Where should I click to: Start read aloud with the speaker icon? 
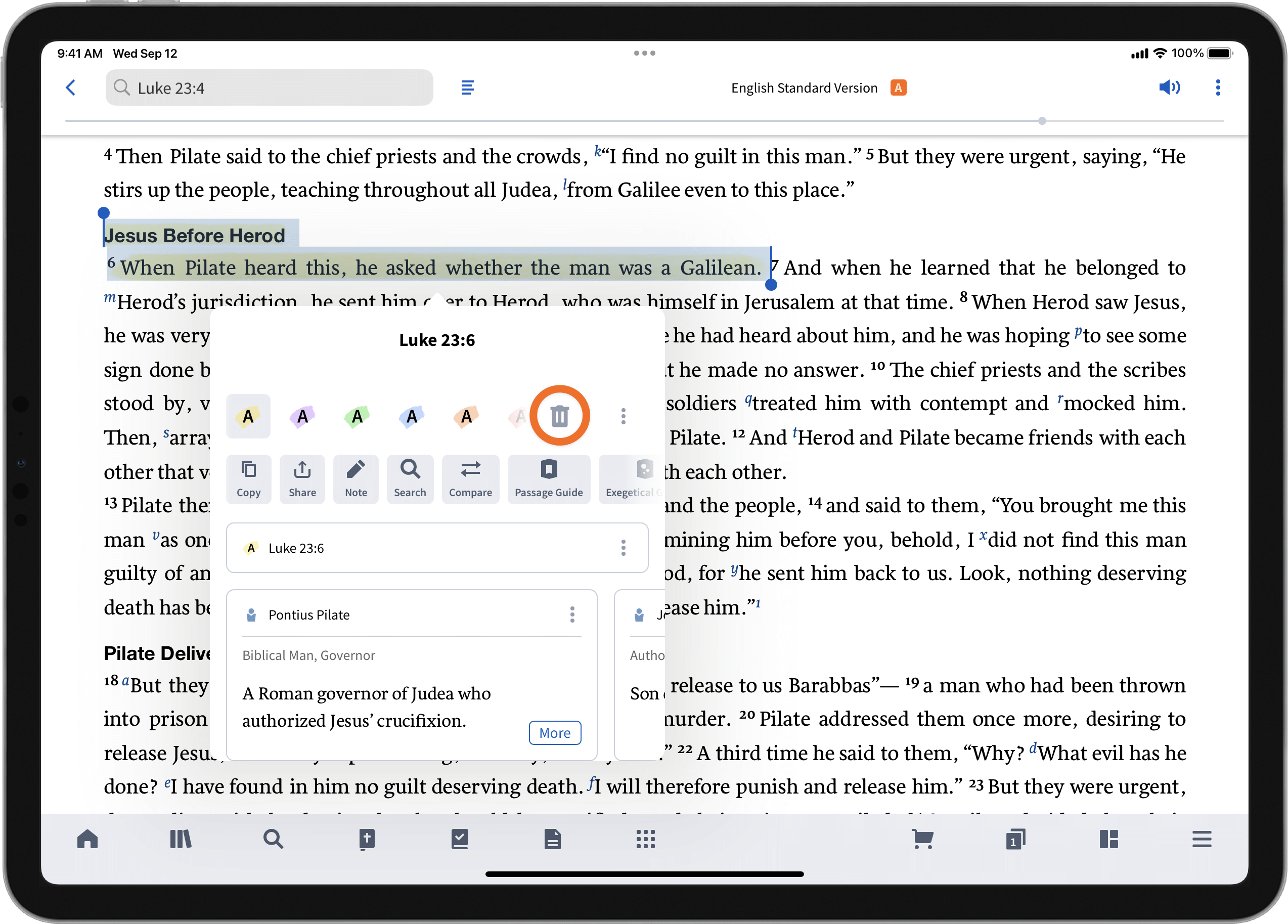(1169, 87)
